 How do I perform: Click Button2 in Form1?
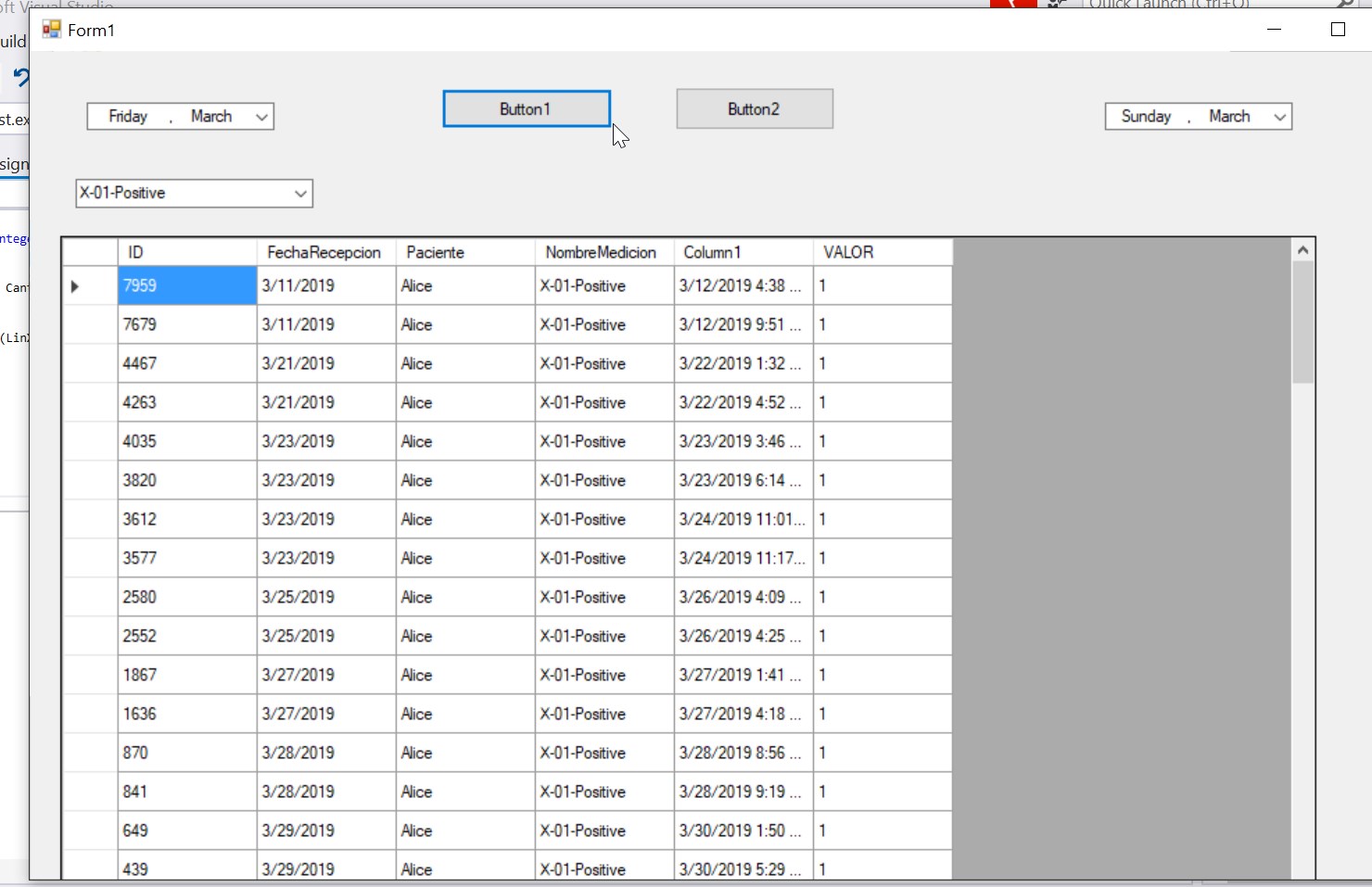pos(755,108)
